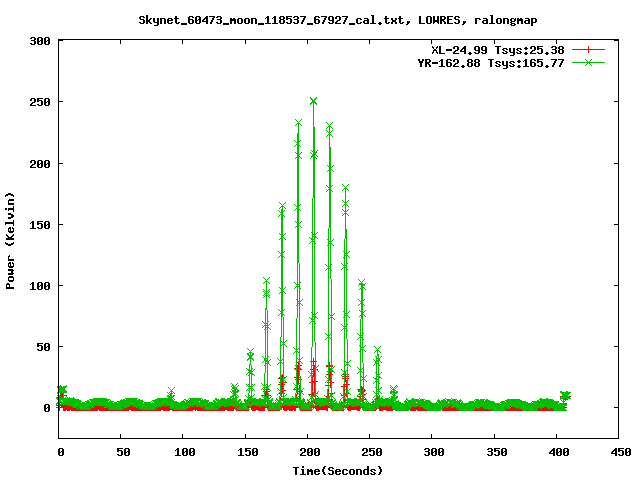Screen dimensions: 640x480
Task: Click the legend entry XL-24.99 Tsys:25.38
Action: point(498,50)
